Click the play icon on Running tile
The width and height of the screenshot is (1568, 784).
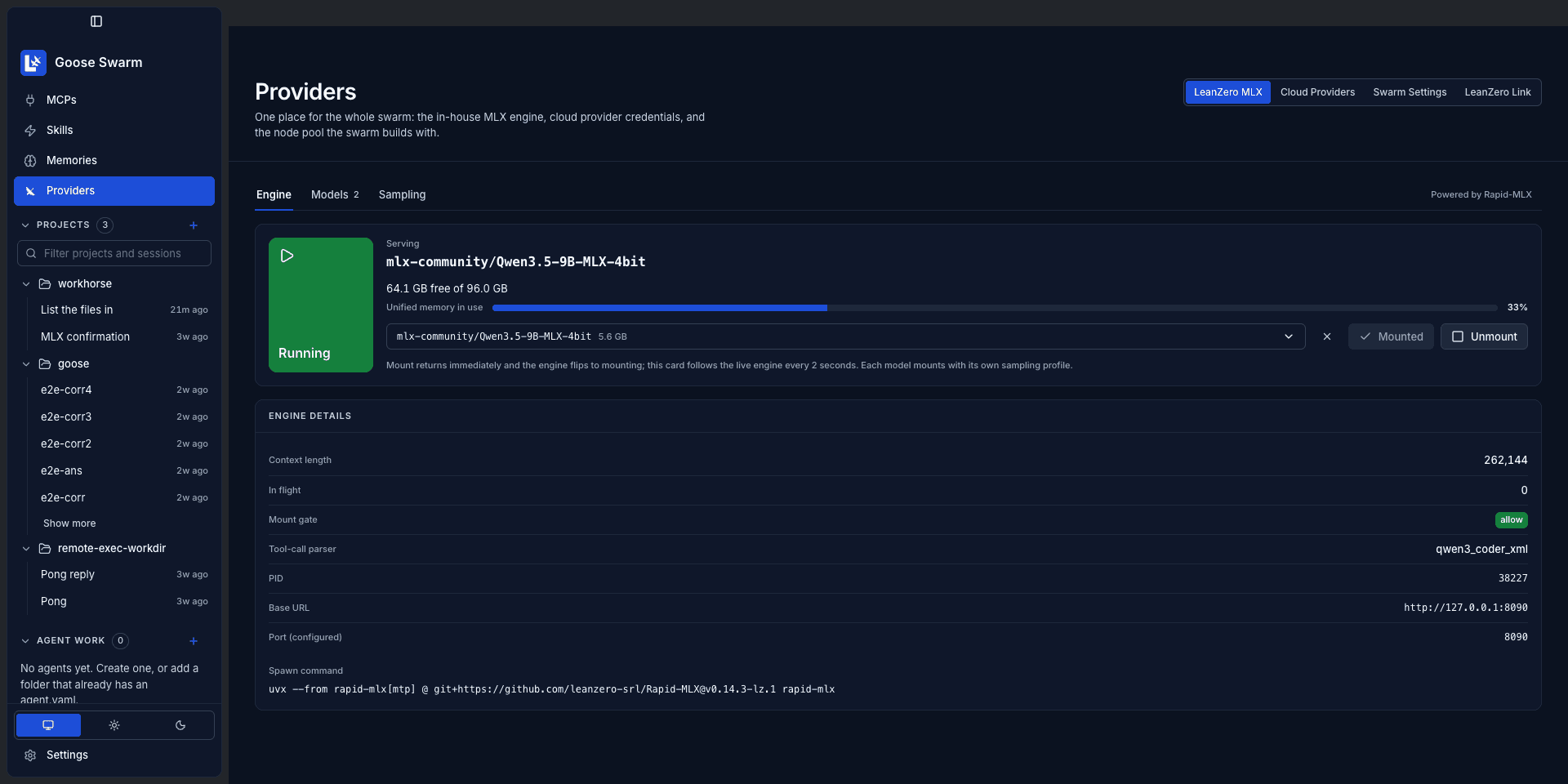(x=287, y=256)
